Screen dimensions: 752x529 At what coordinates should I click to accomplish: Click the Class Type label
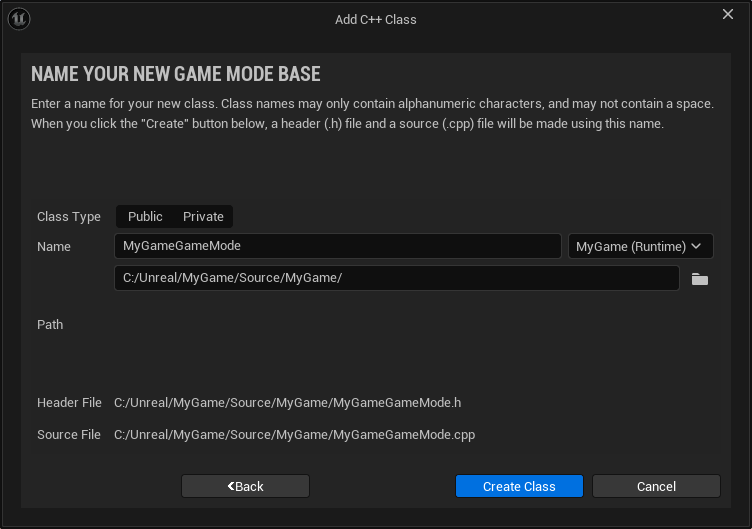pyautogui.click(x=69, y=217)
